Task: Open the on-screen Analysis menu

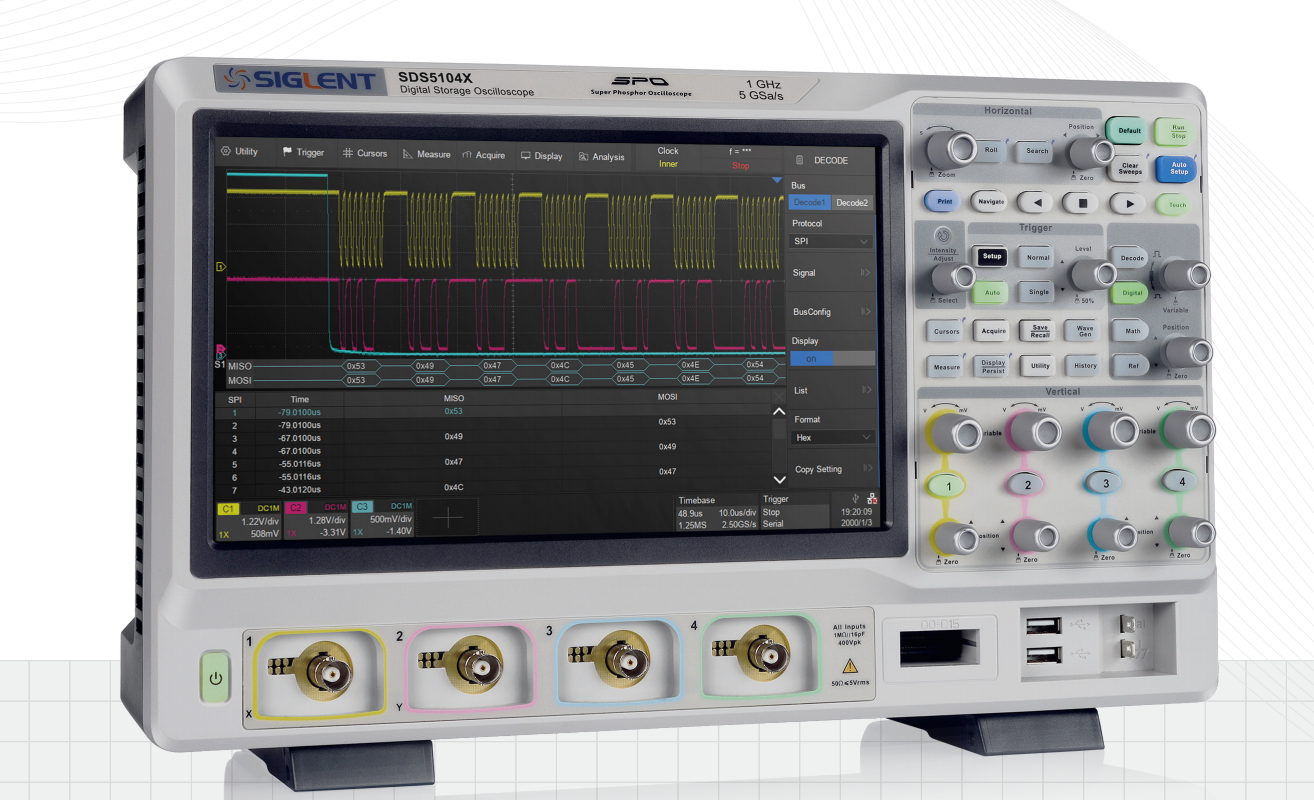Action: [x=602, y=157]
